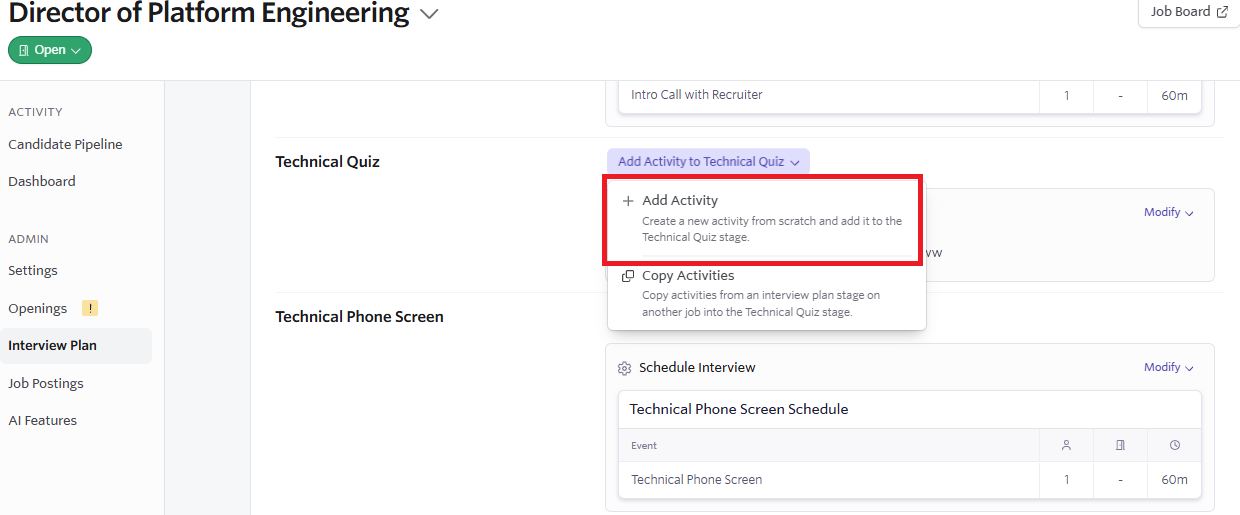Click the gear icon next to Schedule Interview
Screen dimensions: 1240x515
[x=625, y=368]
